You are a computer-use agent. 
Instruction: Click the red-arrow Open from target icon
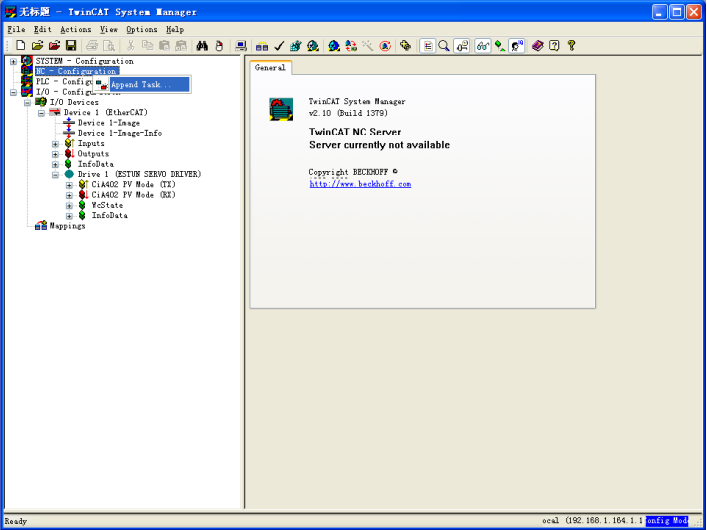tap(54, 46)
